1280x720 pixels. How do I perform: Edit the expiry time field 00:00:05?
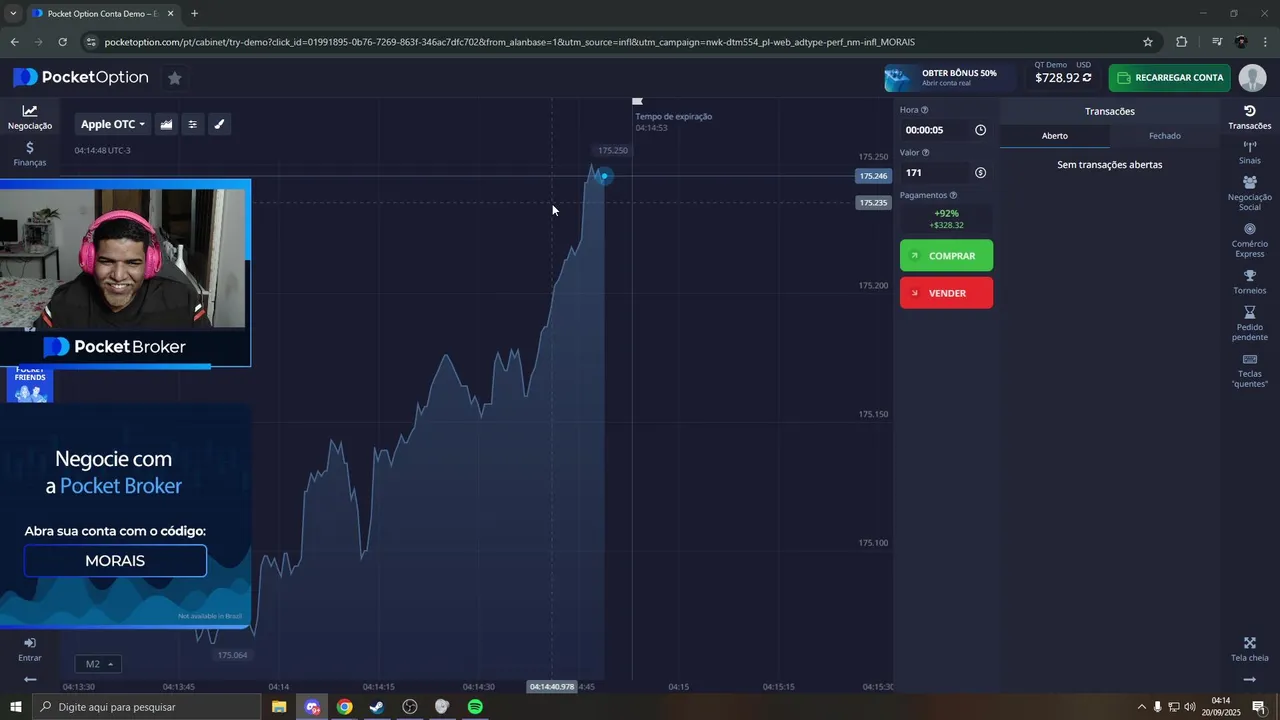(935, 130)
